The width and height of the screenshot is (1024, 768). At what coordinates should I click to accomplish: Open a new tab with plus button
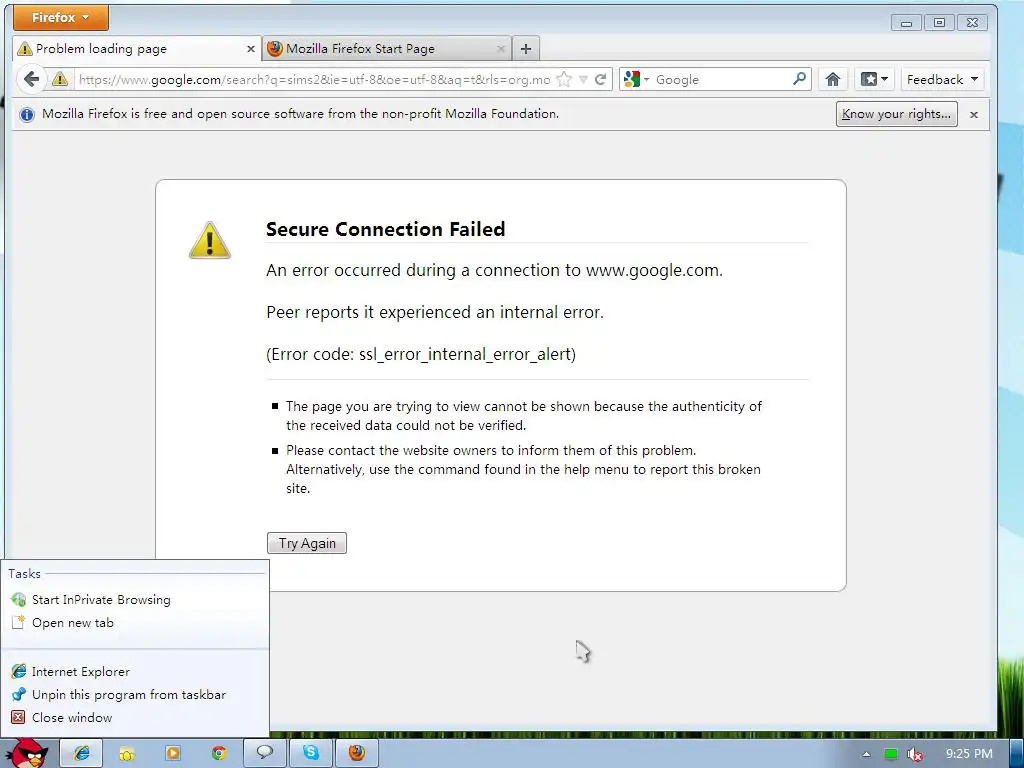pos(526,48)
